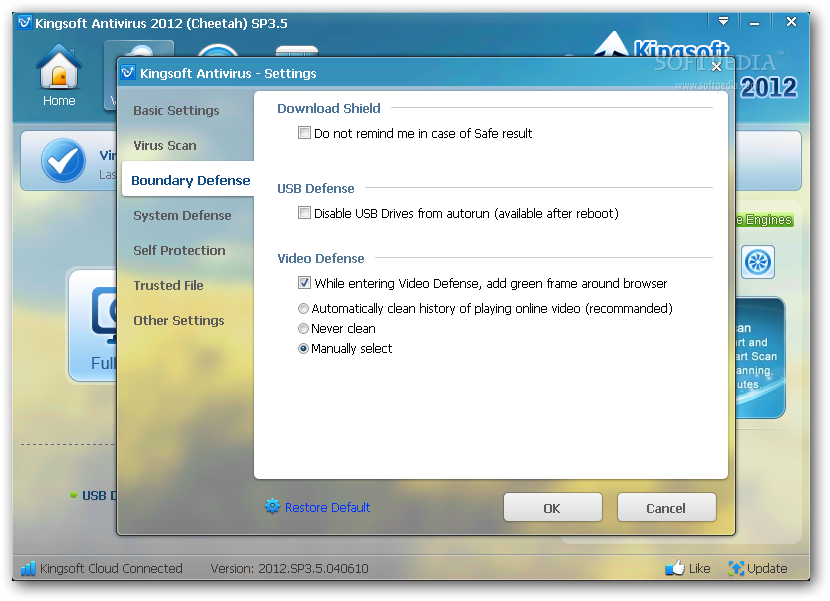
Task: Check Disable USB Drives from autorun
Action: tap(304, 213)
